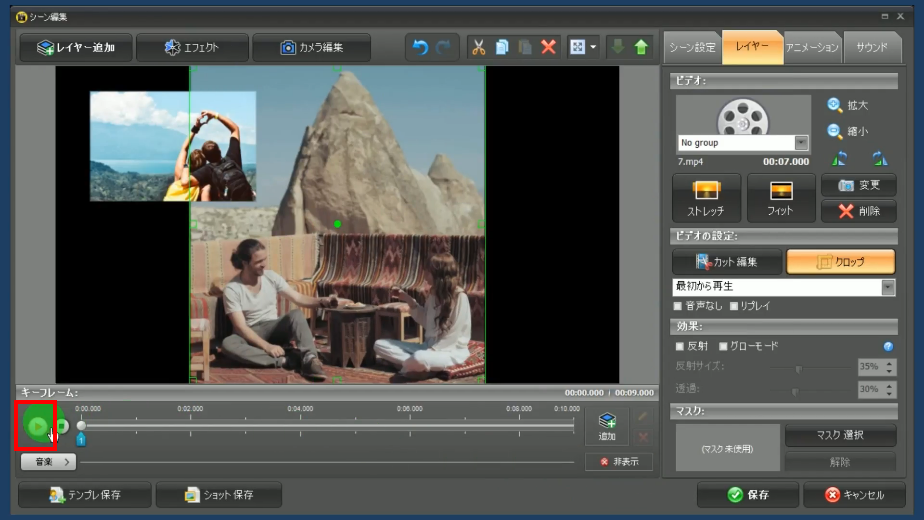Click the 拡大 zoom-in magnifier icon
The width and height of the screenshot is (924, 520).
pyautogui.click(x=835, y=104)
